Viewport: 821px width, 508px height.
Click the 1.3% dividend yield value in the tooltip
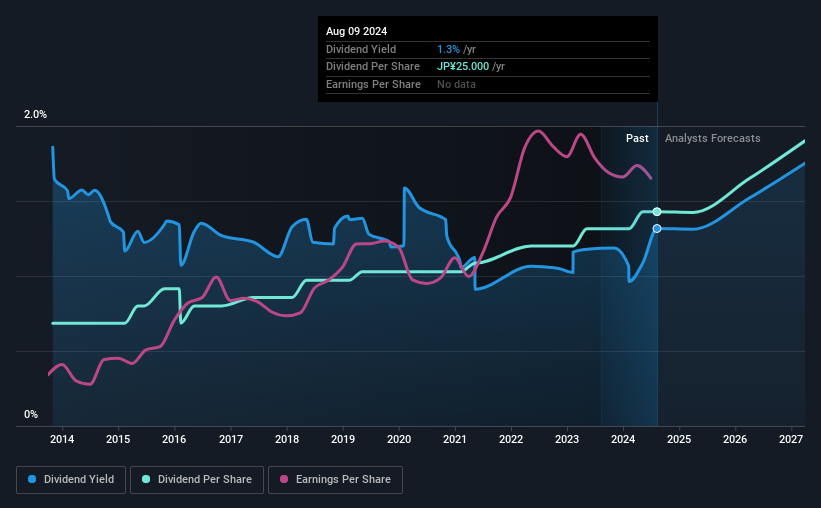point(448,49)
